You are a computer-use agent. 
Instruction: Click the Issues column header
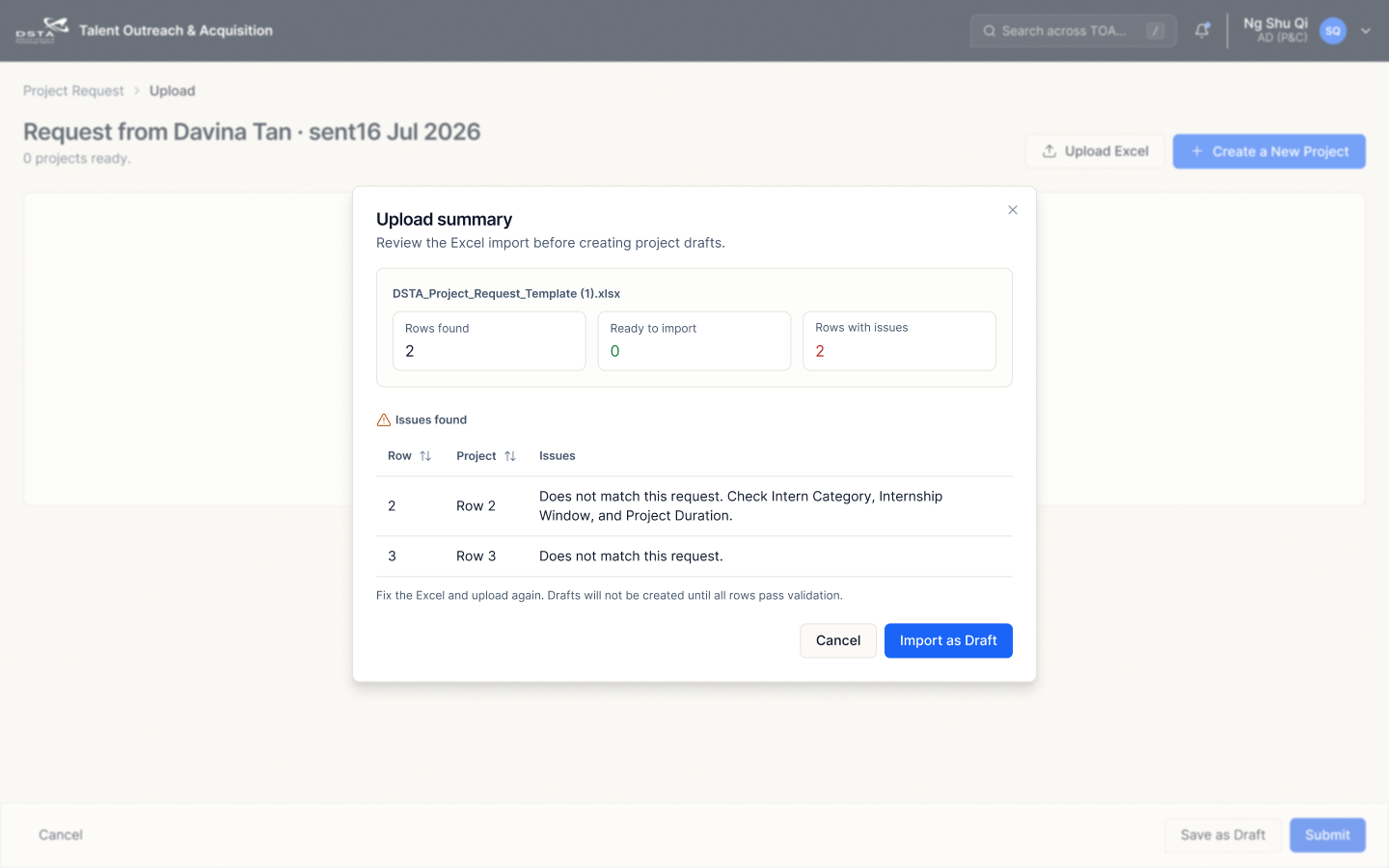pyautogui.click(x=558, y=456)
